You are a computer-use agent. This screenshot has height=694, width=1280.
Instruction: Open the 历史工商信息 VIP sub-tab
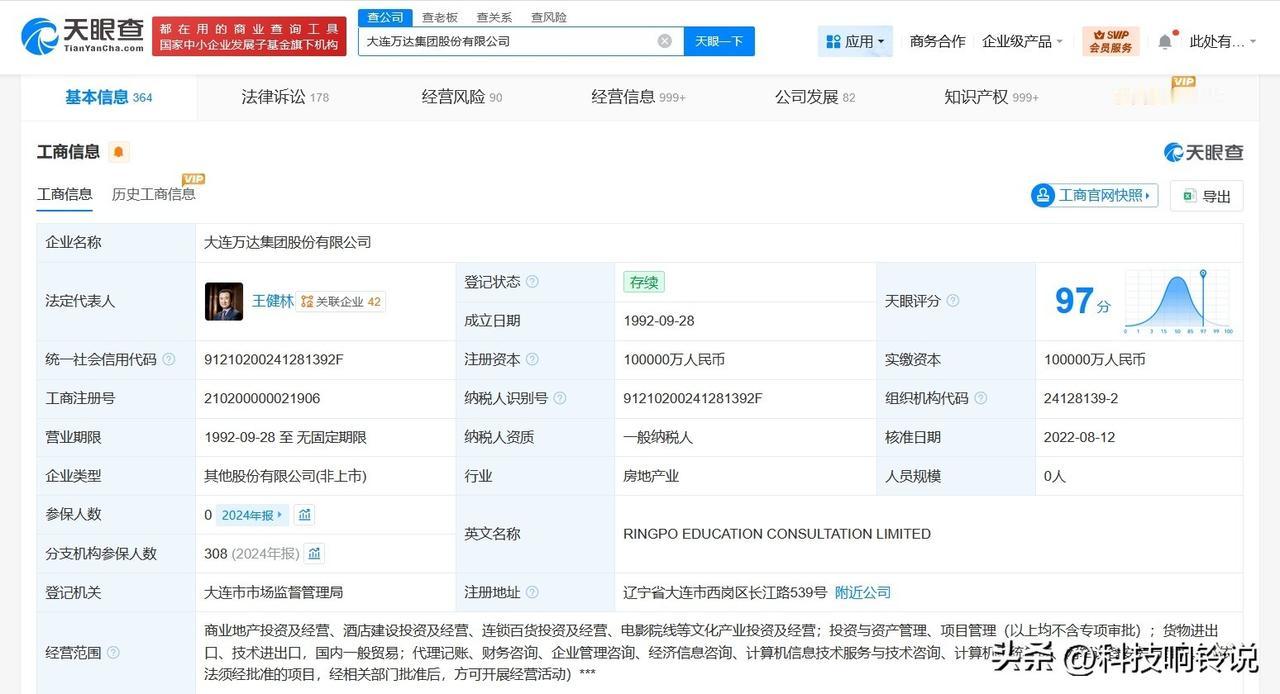click(x=154, y=194)
